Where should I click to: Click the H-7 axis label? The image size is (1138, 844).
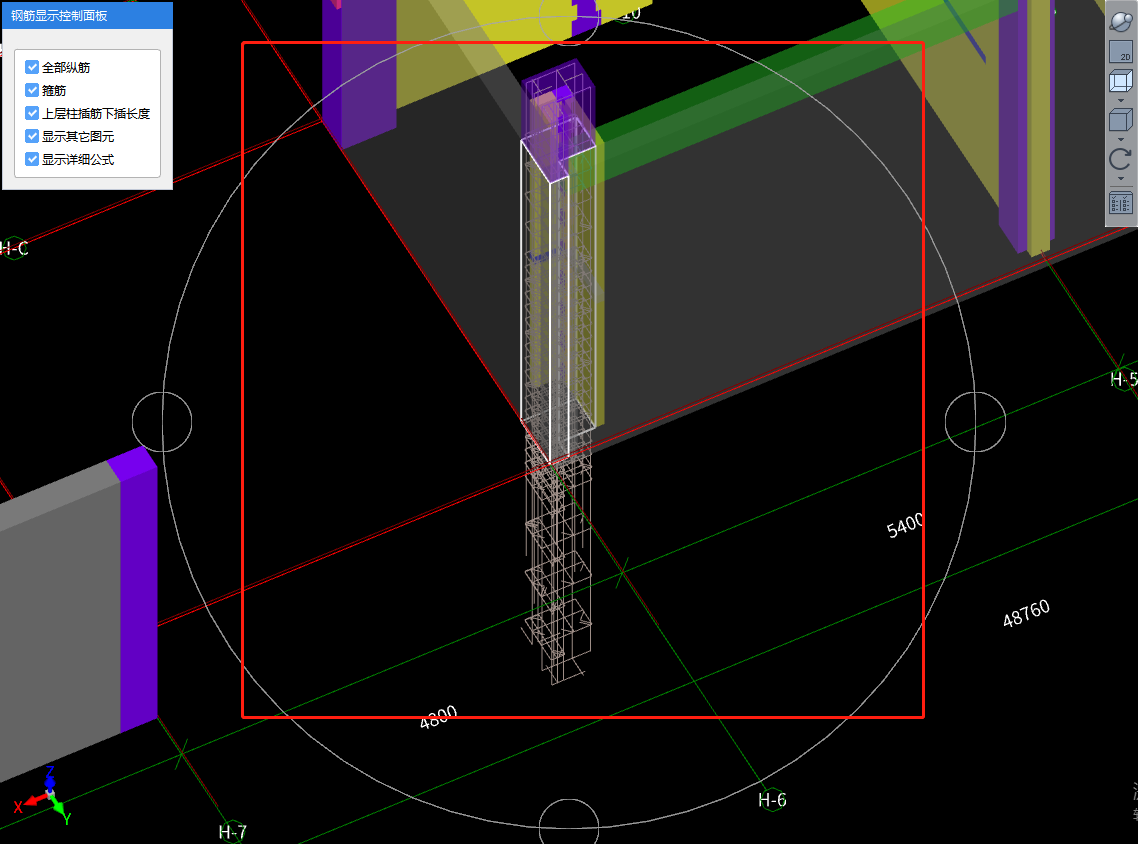point(232,832)
